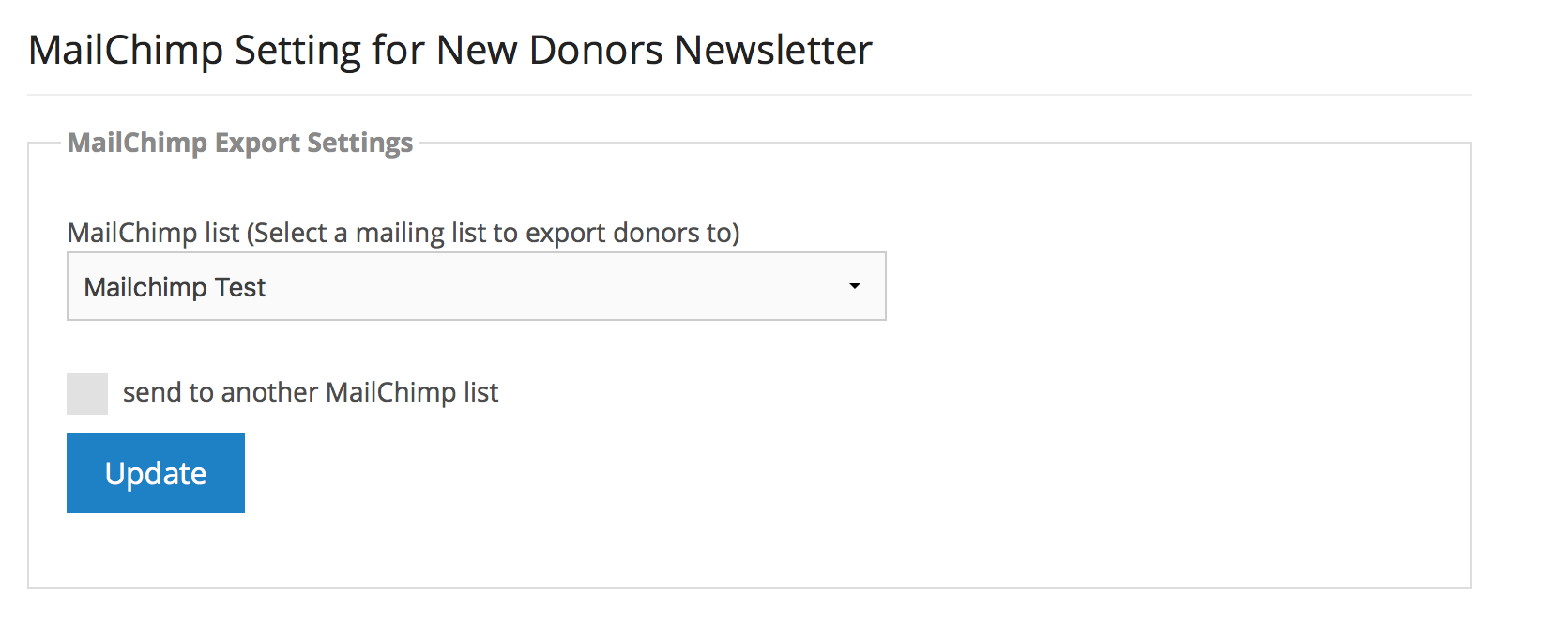Click the word "Settings" in the fieldset legend
This screenshot has height=623, width=1568.
[x=359, y=143]
